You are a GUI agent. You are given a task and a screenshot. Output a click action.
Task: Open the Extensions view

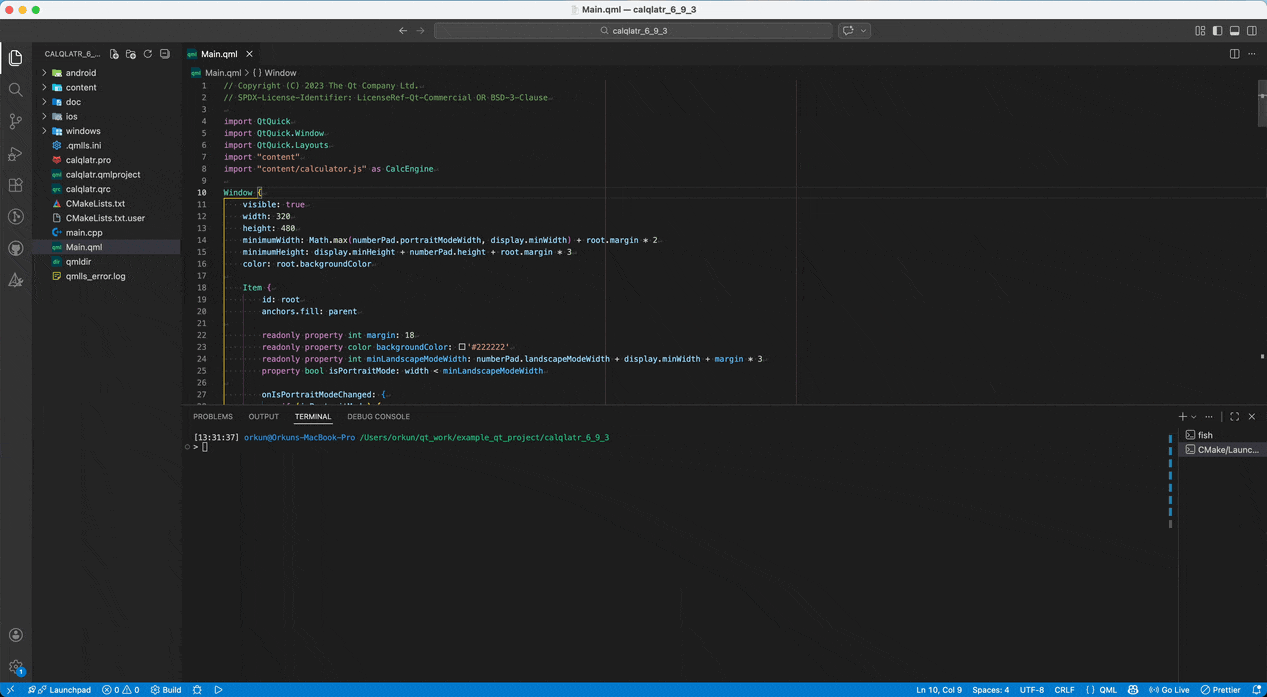(15, 185)
